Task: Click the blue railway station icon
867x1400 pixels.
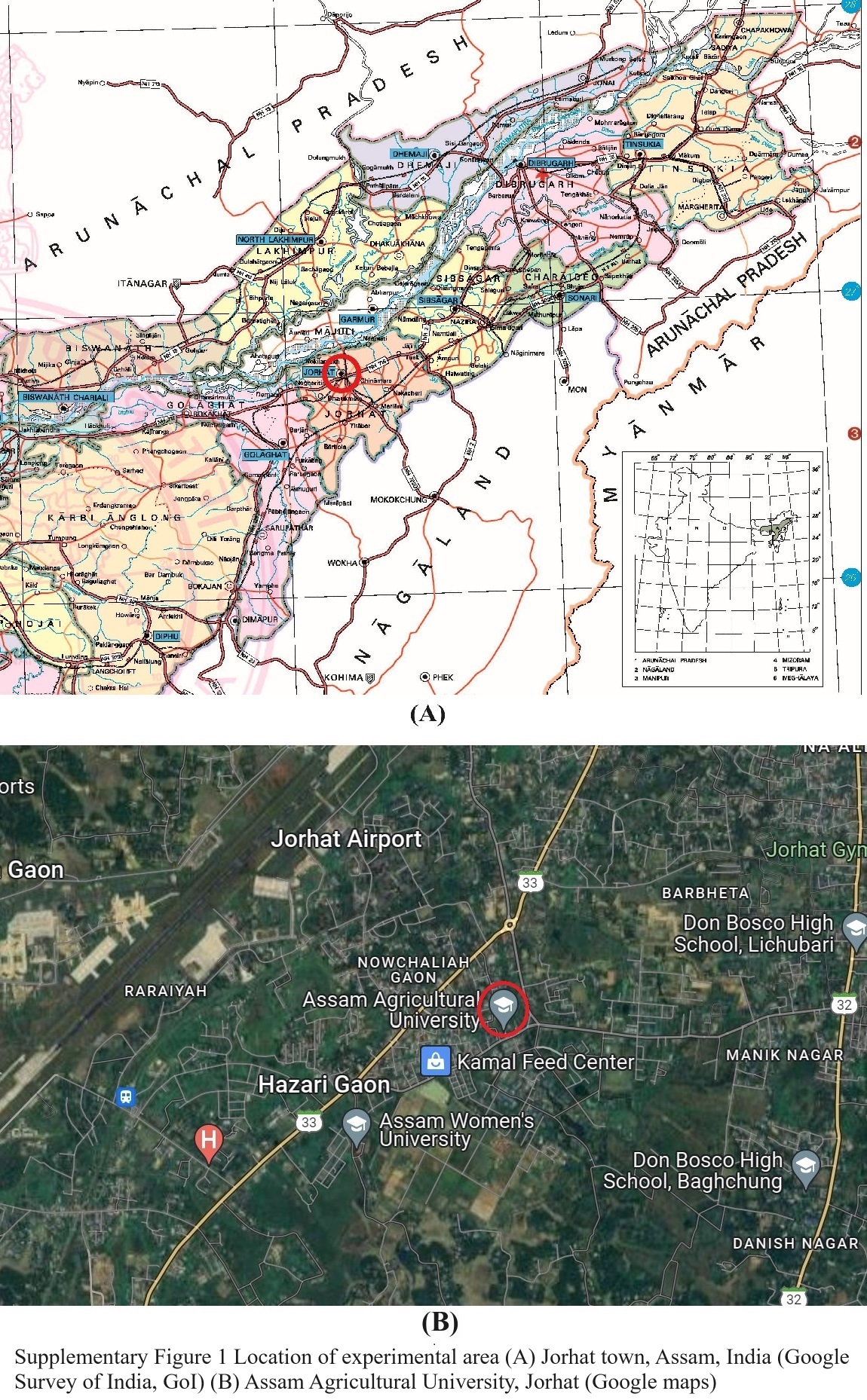Action: tap(126, 1096)
